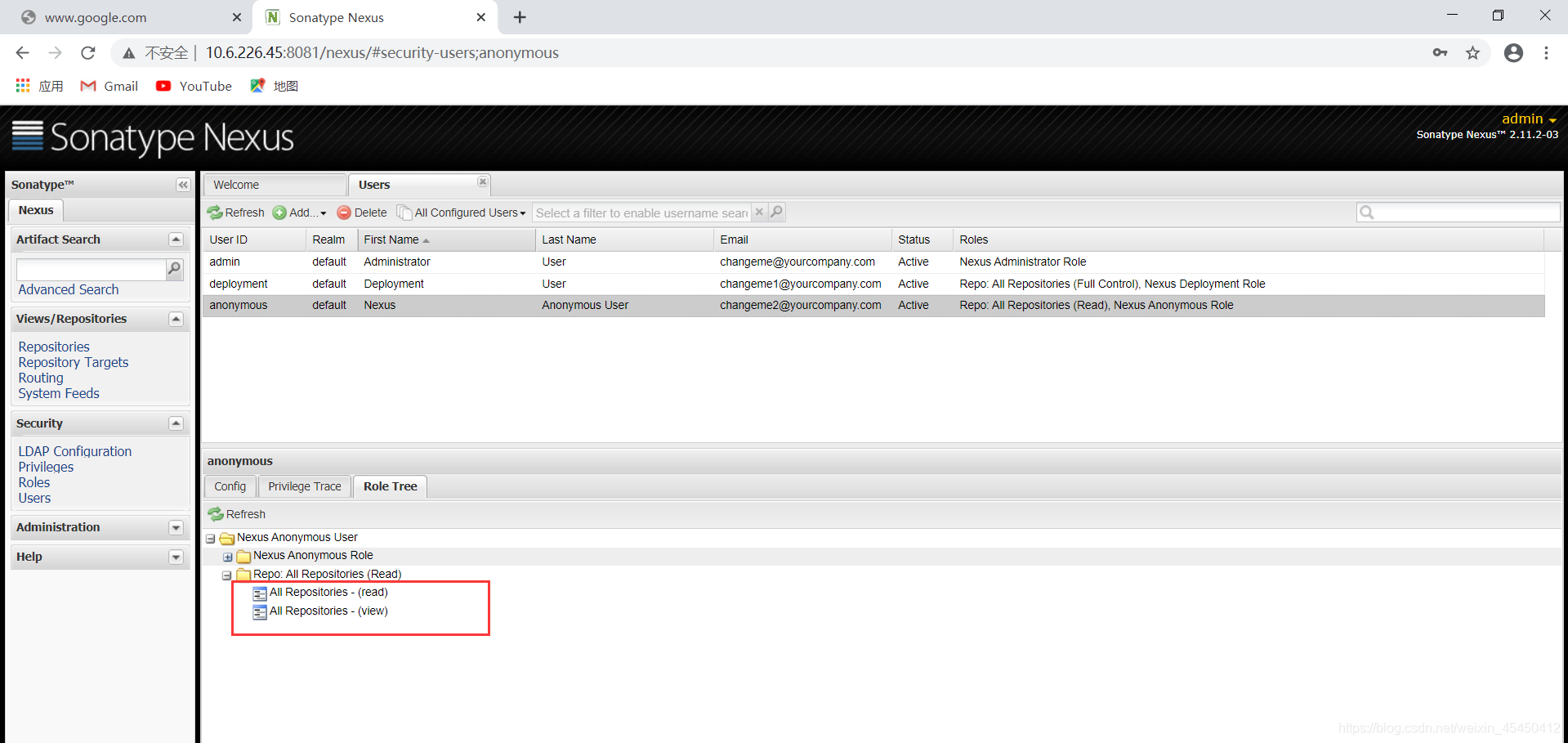Open LDAP Configuration link

[x=75, y=451]
